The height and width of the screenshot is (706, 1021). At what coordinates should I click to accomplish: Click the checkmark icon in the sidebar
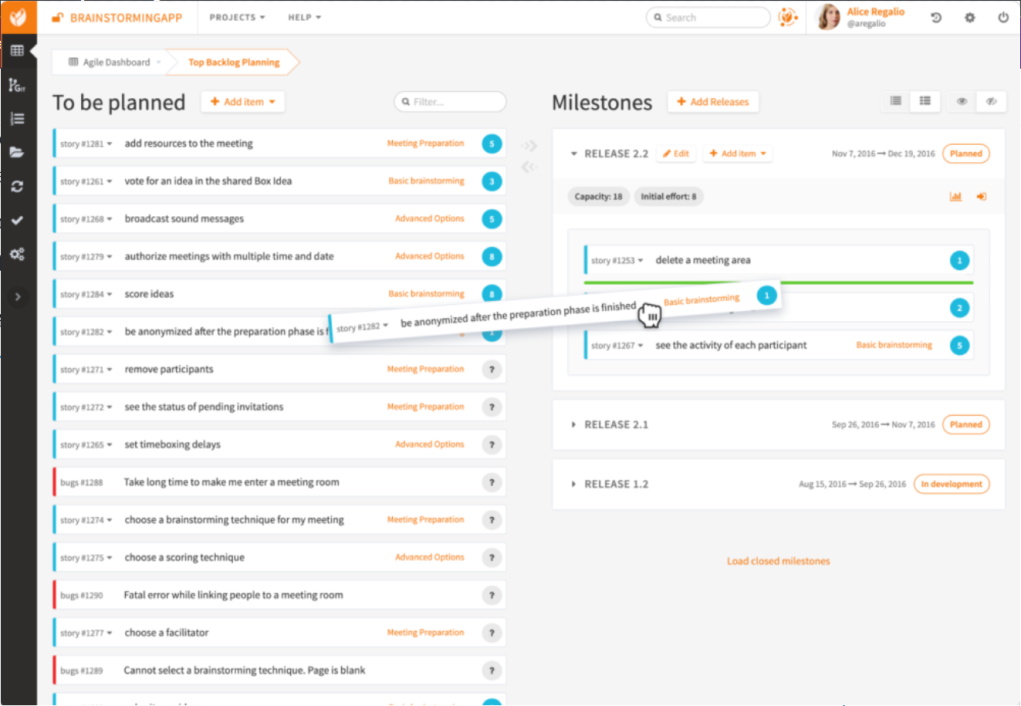pos(17,220)
